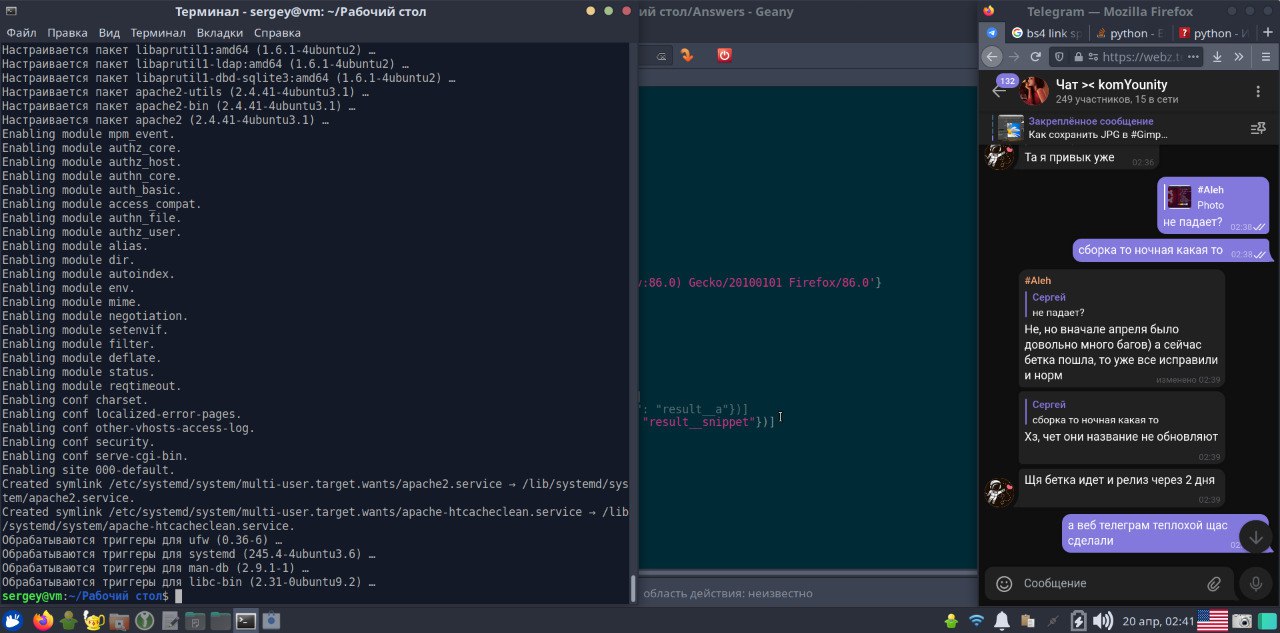Open the komYounity chat avatar
This screenshot has width=1280, height=633.
point(1034,91)
